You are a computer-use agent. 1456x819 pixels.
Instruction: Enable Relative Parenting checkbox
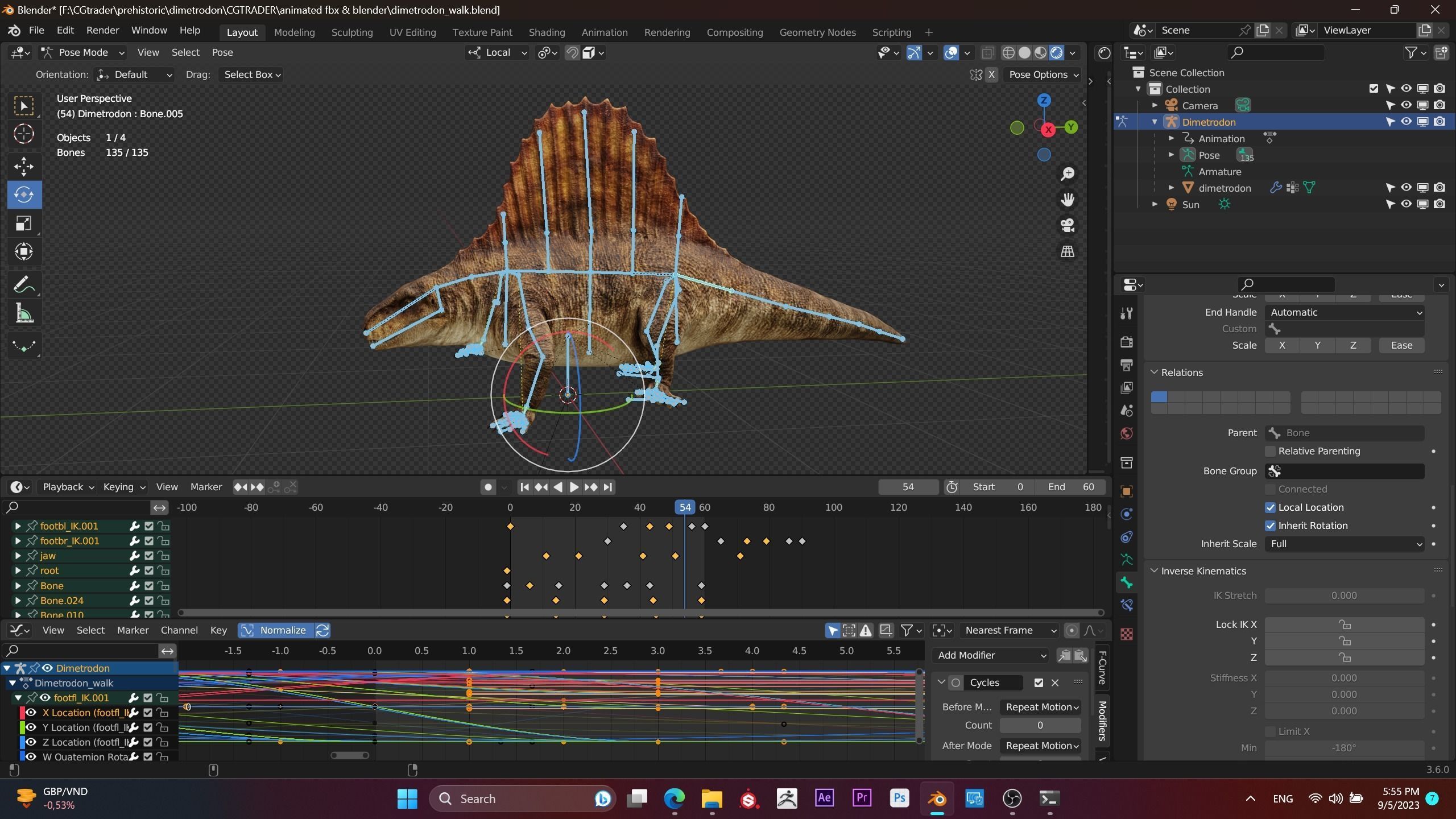[x=1270, y=451]
